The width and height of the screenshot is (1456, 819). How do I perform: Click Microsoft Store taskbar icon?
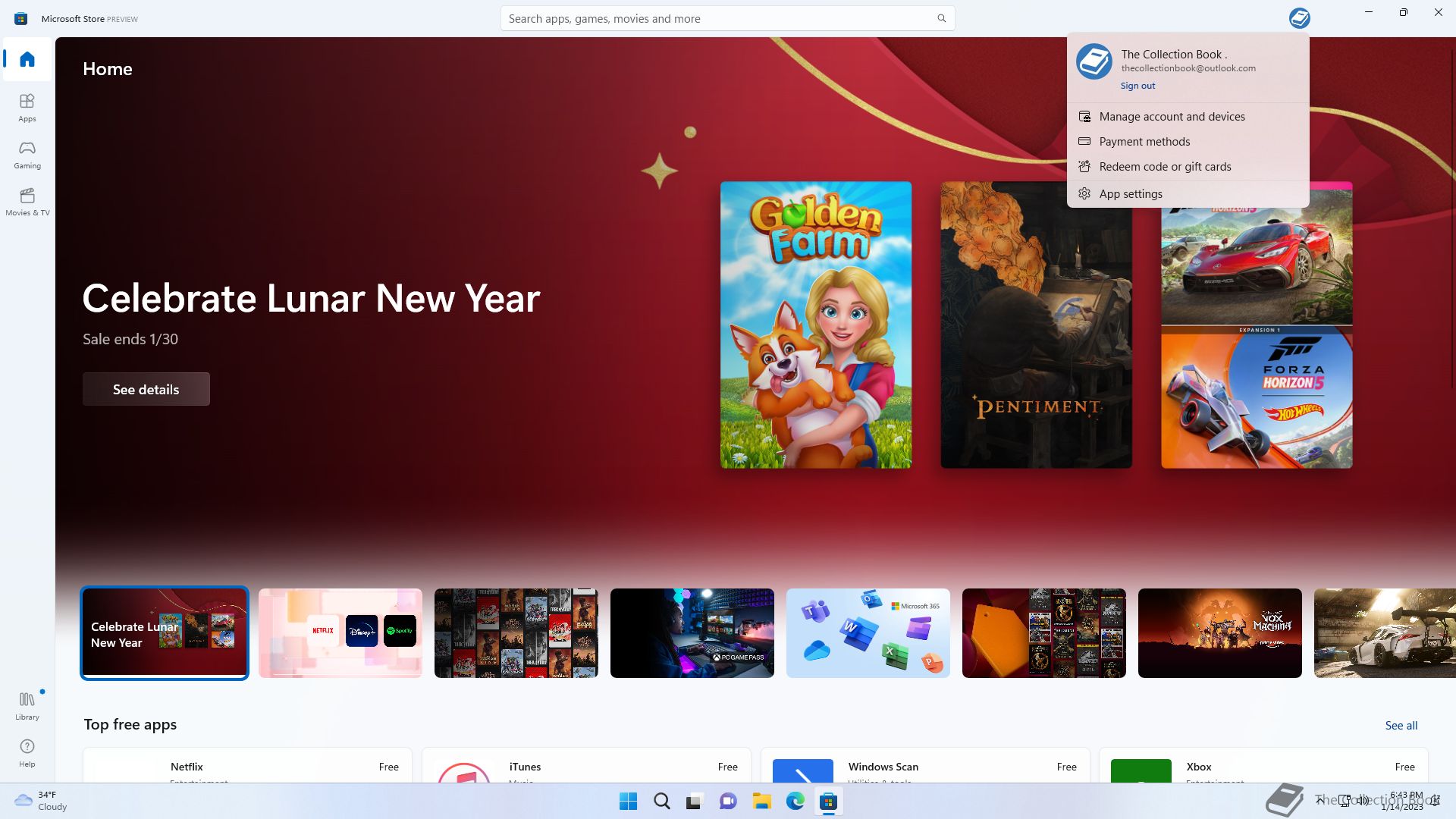tap(828, 802)
